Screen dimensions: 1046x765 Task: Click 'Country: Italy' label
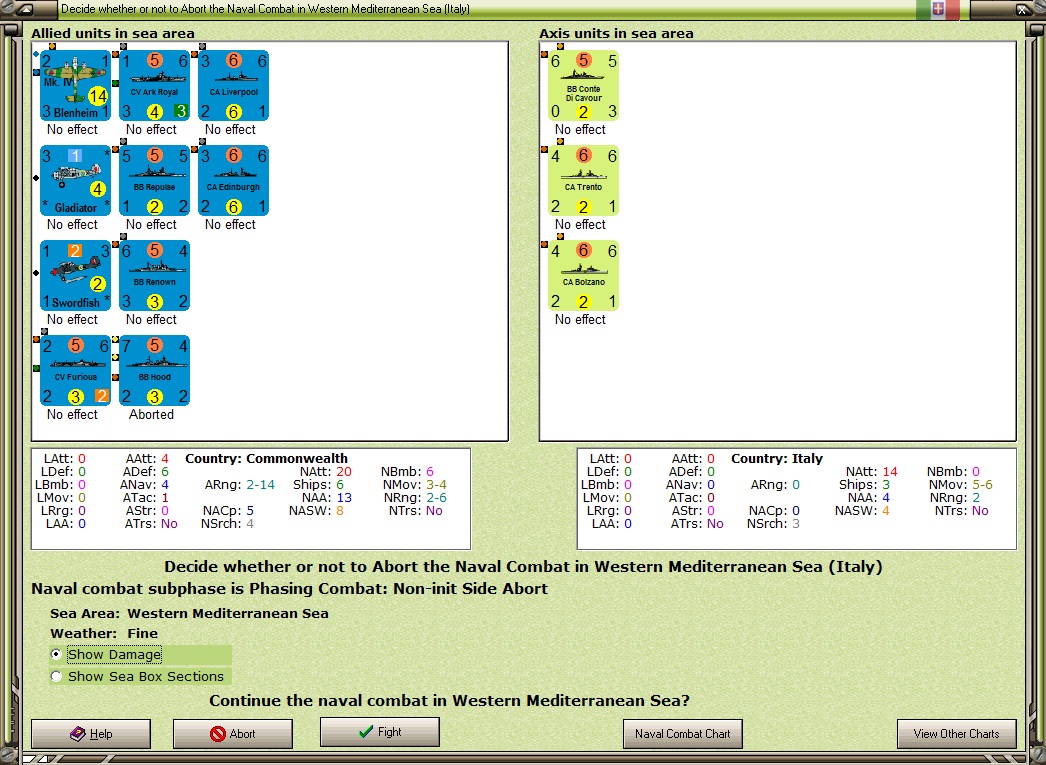tap(776, 458)
